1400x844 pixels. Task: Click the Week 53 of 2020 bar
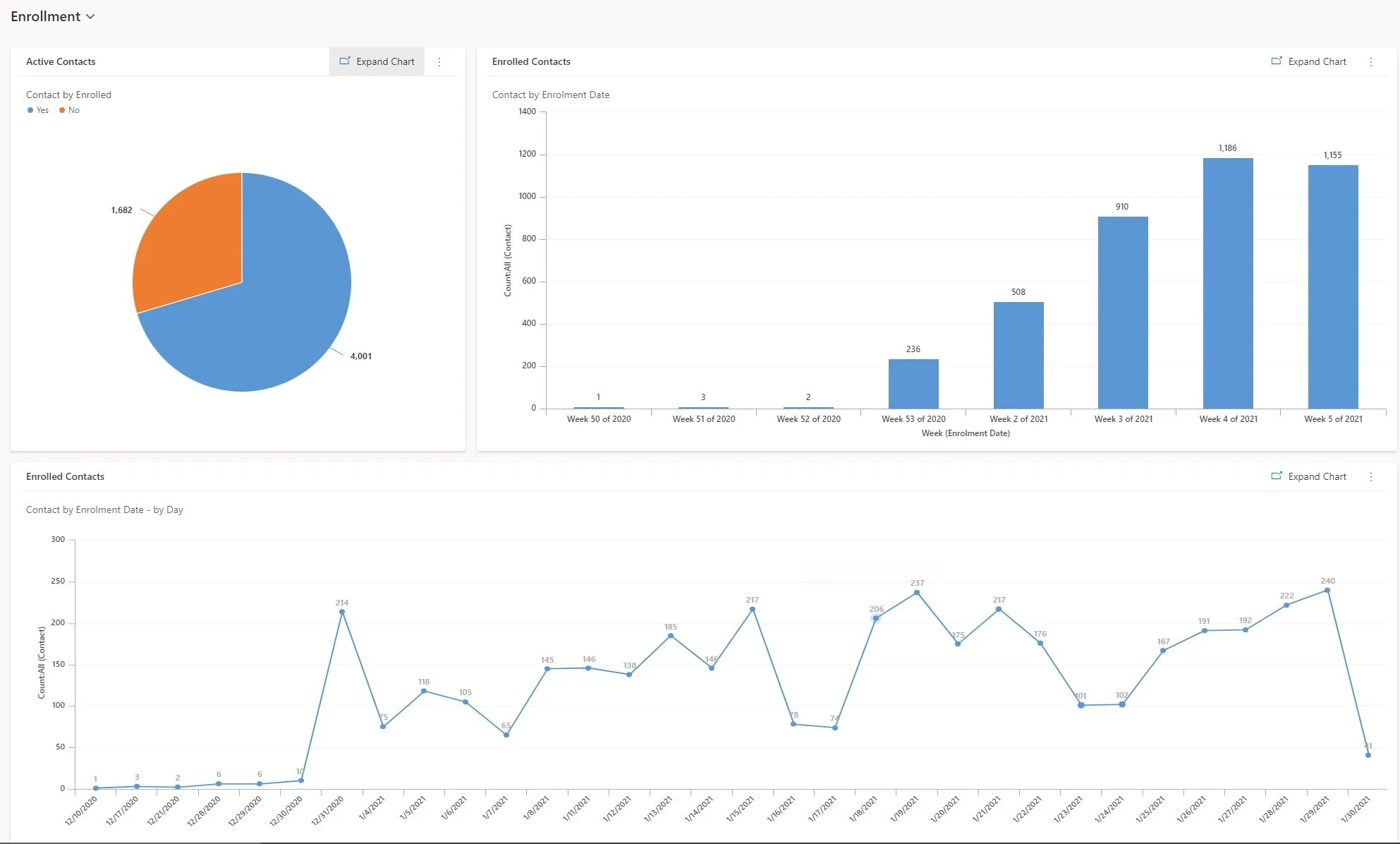pyautogui.click(x=913, y=383)
